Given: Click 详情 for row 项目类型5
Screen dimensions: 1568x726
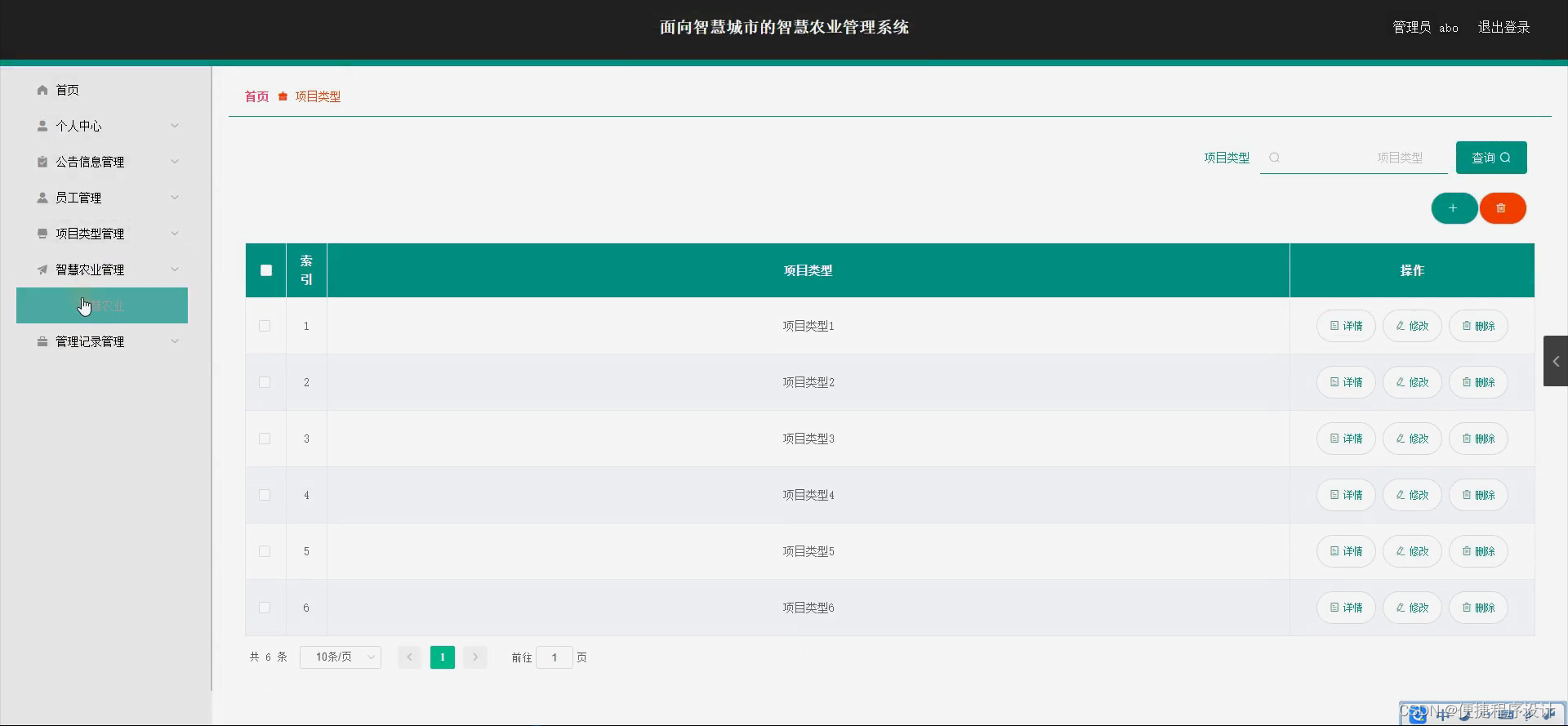Looking at the screenshot, I should tap(1346, 551).
